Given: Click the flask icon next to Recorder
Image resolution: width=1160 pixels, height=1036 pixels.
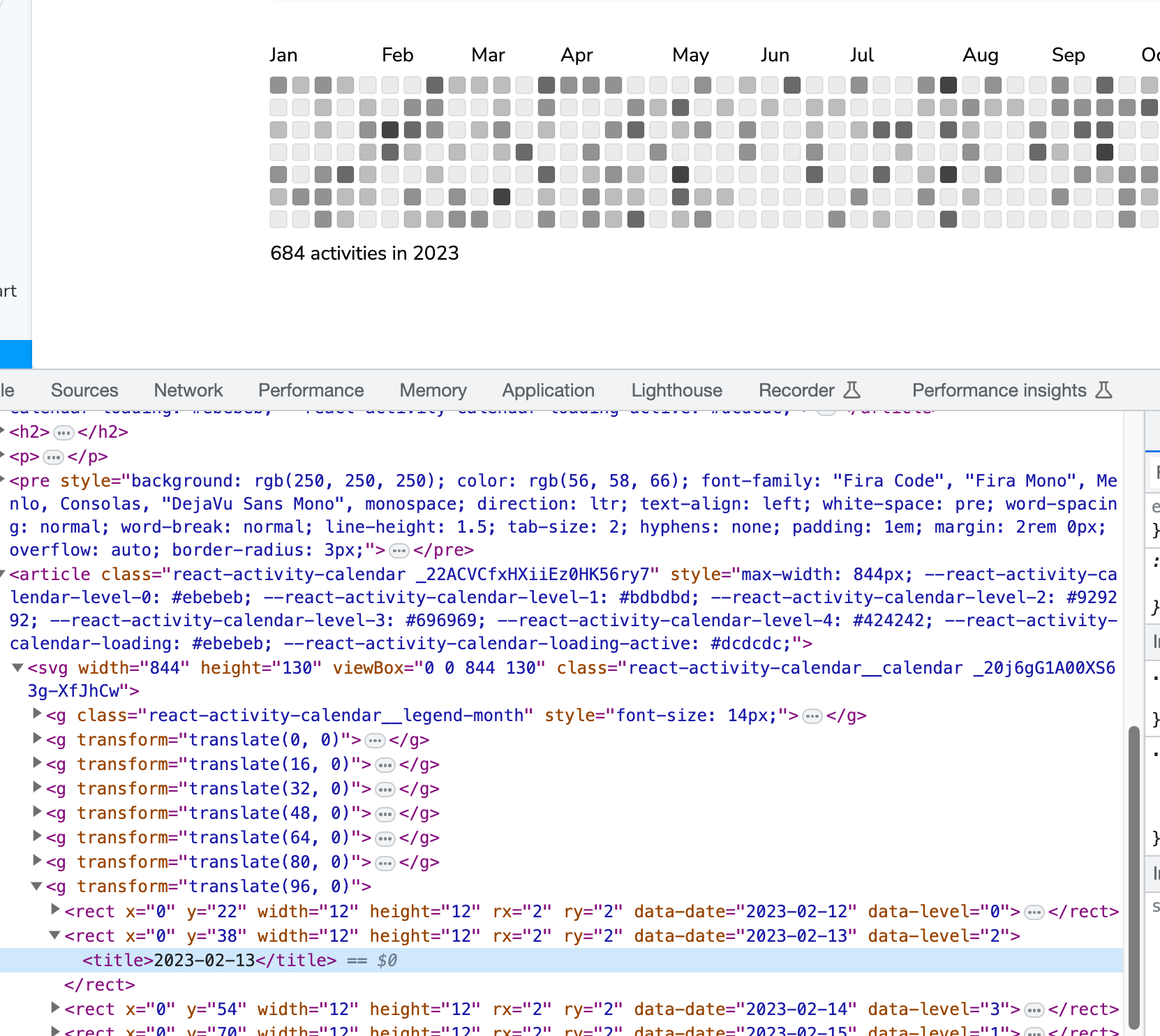Looking at the screenshot, I should coord(853,390).
